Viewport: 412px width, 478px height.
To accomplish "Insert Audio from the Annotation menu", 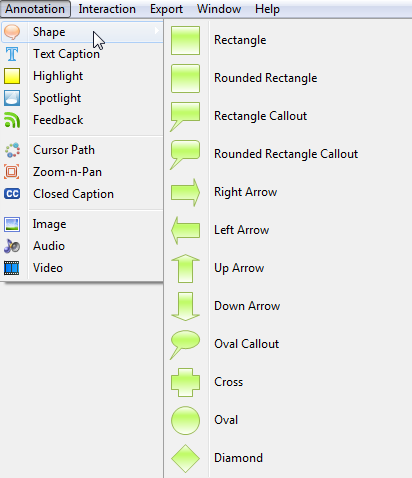I will [82, 246].
